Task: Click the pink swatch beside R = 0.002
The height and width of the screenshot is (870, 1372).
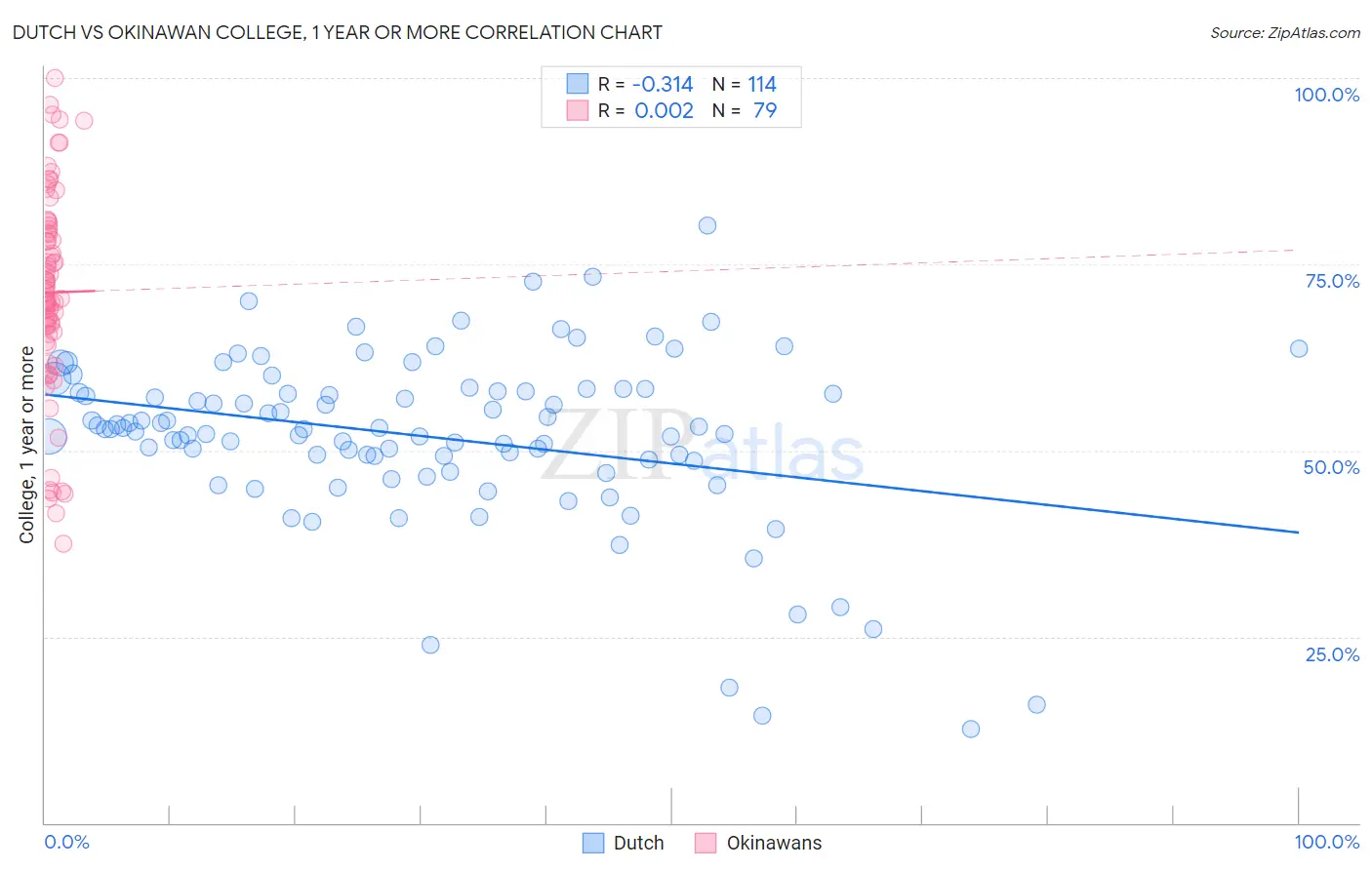Action: point(578,110)
